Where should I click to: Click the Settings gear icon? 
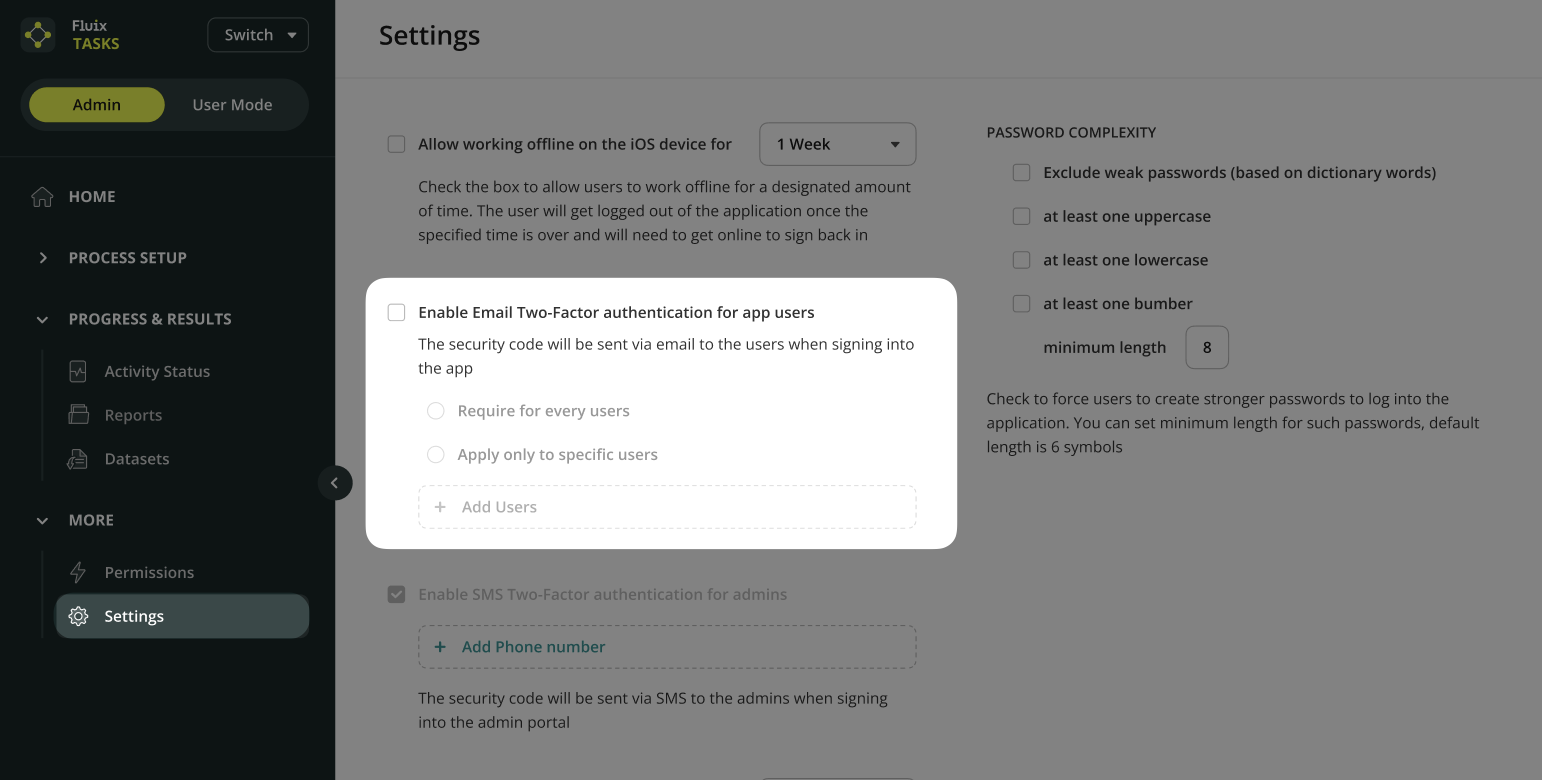coord(78,617)
